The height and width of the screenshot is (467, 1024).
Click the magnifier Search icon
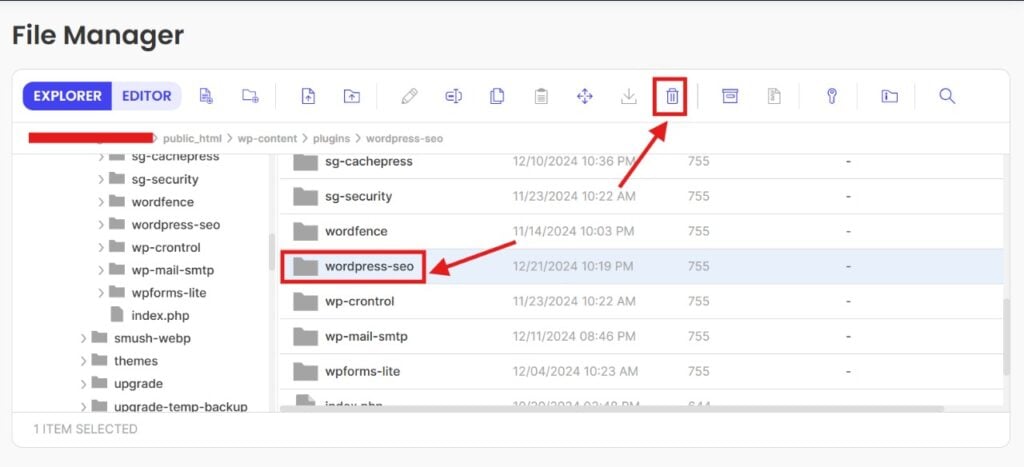(x=947, y=96)
